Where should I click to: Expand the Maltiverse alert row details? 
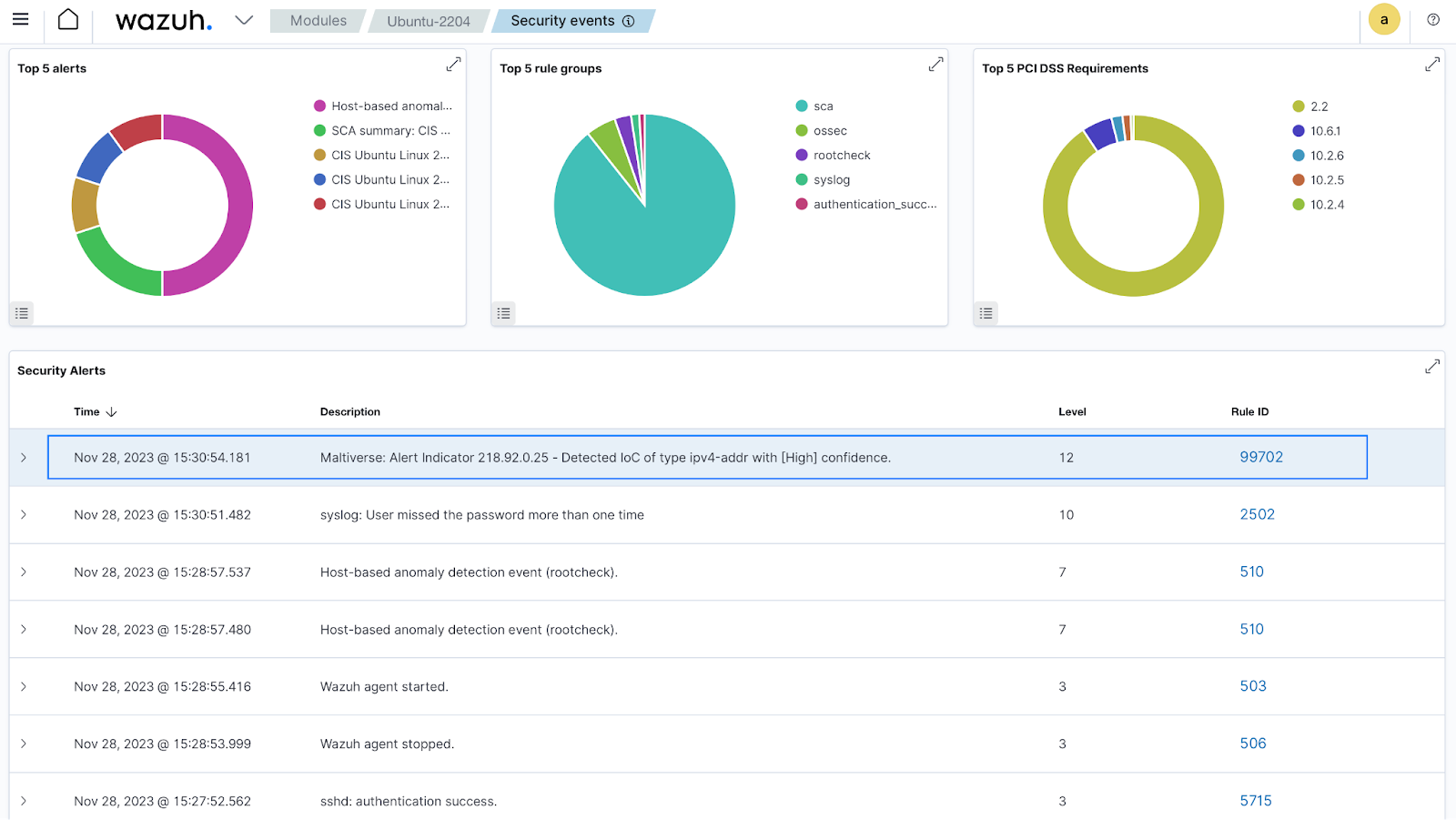coord(24,458)
